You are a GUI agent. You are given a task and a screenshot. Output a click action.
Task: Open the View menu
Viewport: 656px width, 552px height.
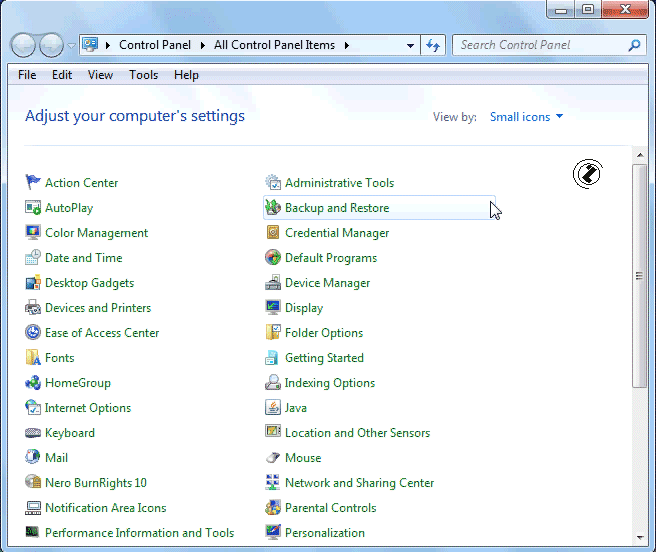pos(100,75)
